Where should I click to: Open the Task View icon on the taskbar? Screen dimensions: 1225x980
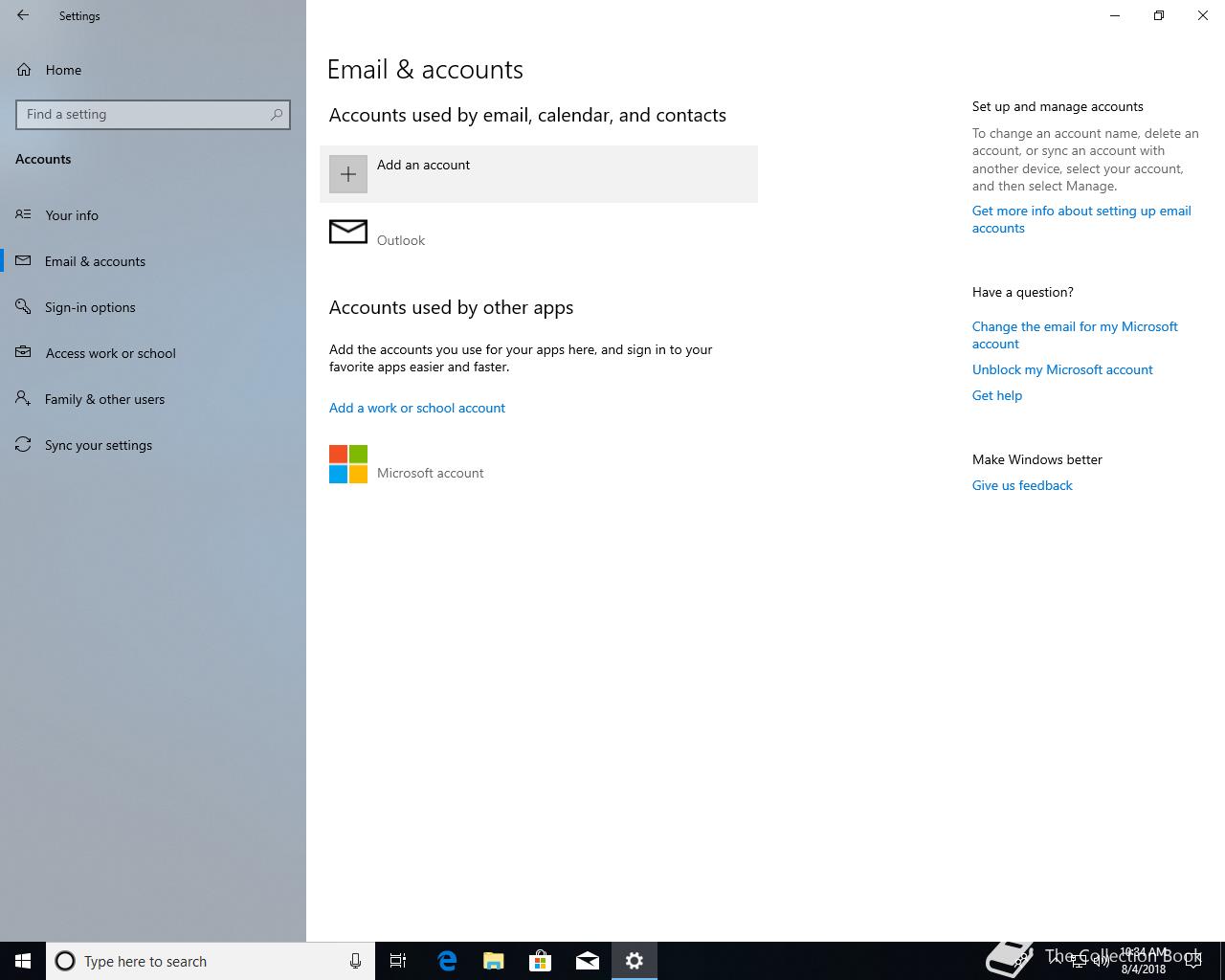coord(398,961)
